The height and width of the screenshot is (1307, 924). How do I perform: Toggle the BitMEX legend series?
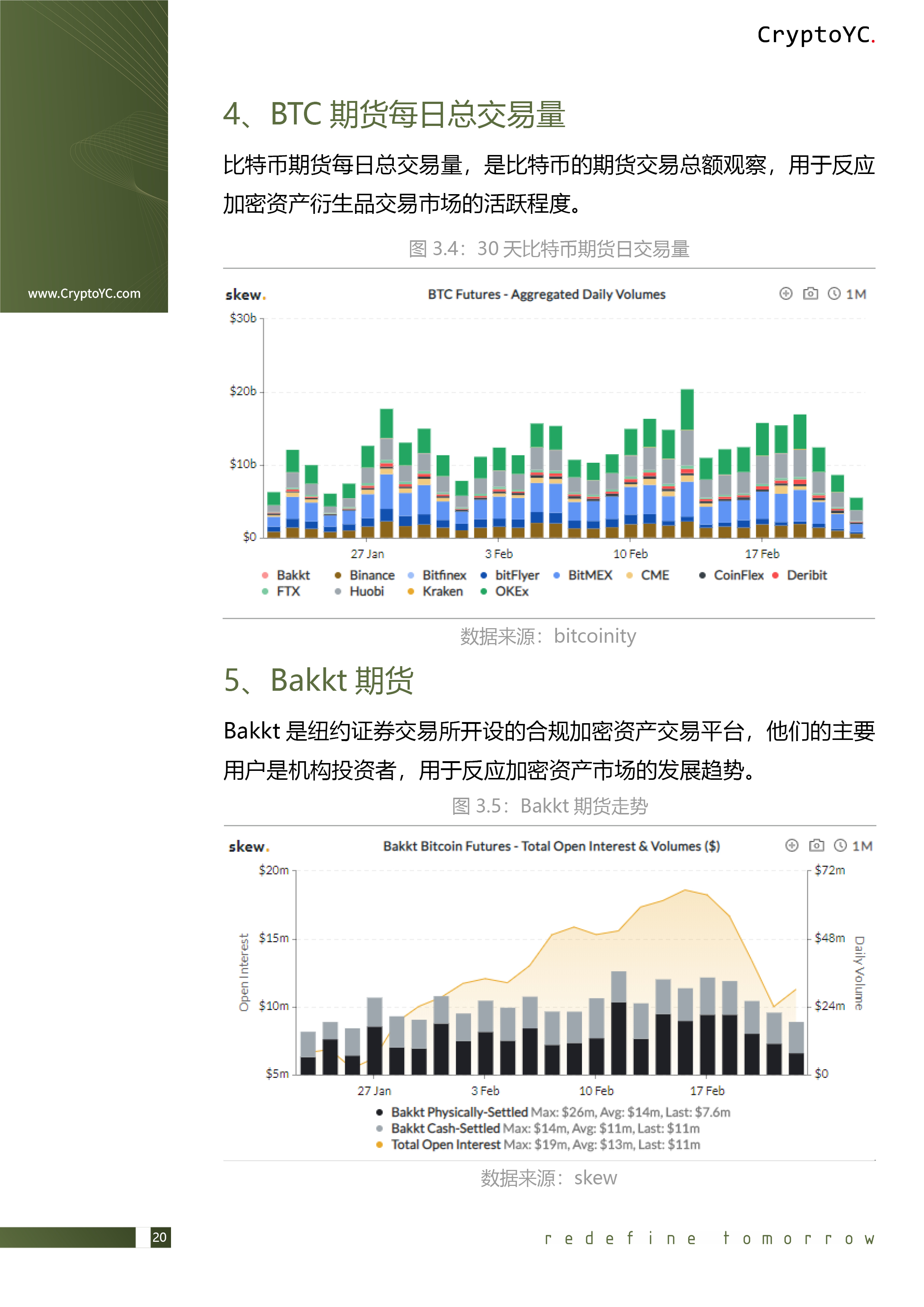583,575
